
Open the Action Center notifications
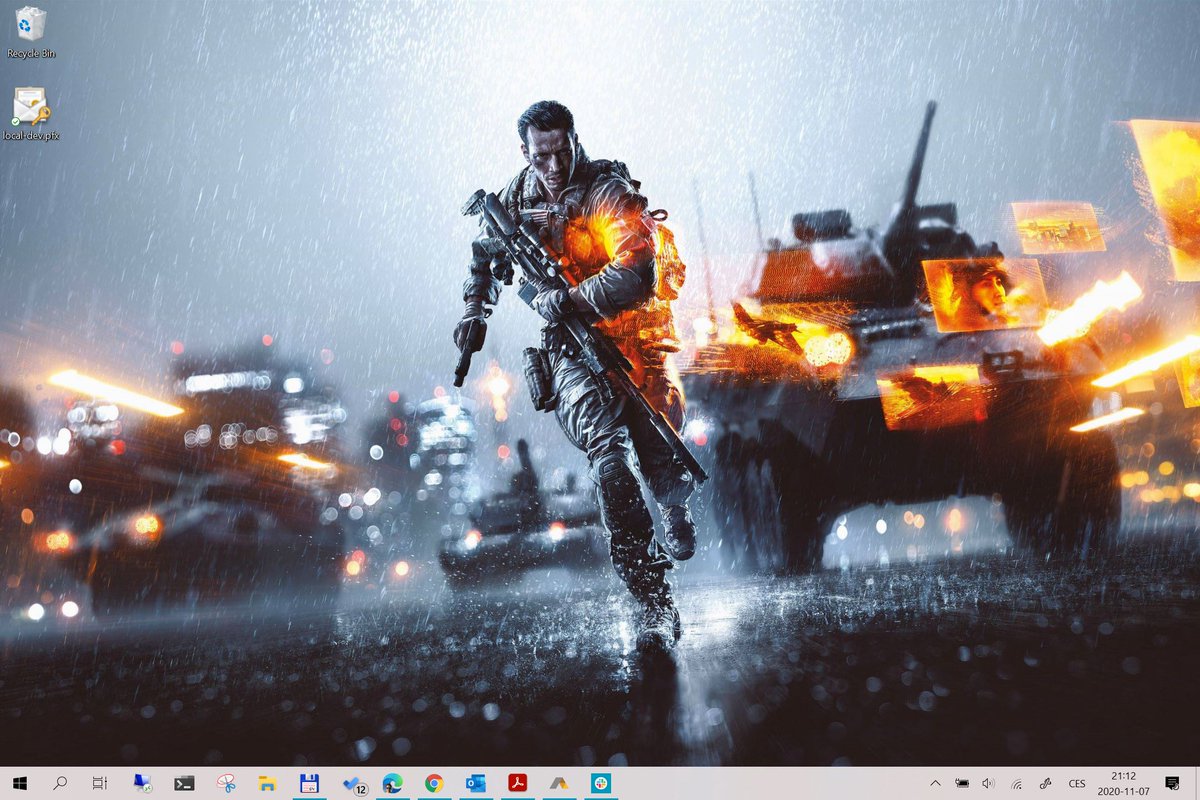click(x=1172, y=783)
